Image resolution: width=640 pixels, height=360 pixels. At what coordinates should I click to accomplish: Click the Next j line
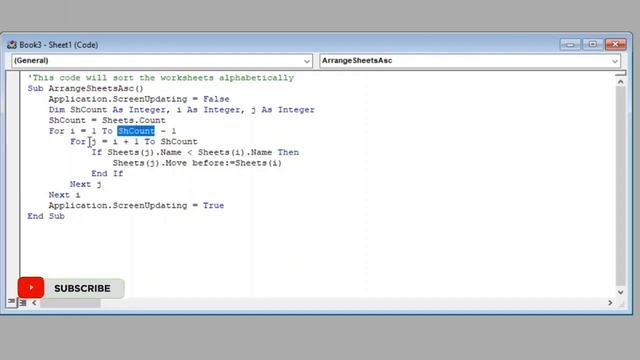point(86,184)
